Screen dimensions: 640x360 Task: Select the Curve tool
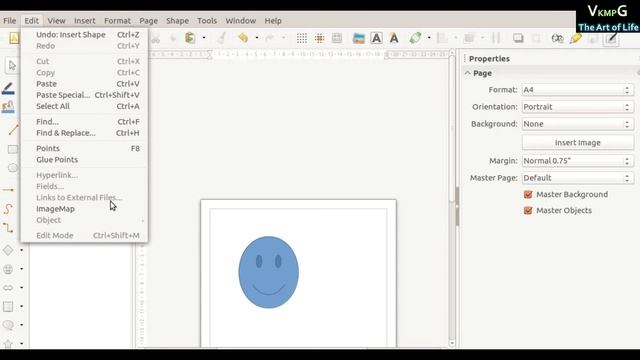tap(8, 209)
